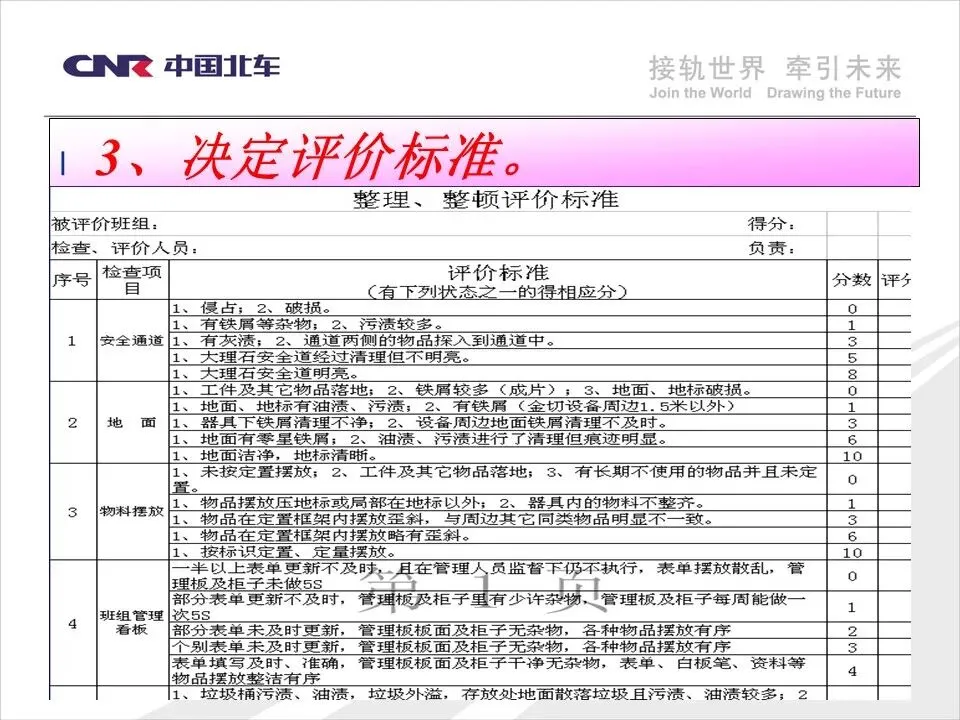Click the column header 序号
The width and height of the screenshot is (960, 720).
click(72, 280)
